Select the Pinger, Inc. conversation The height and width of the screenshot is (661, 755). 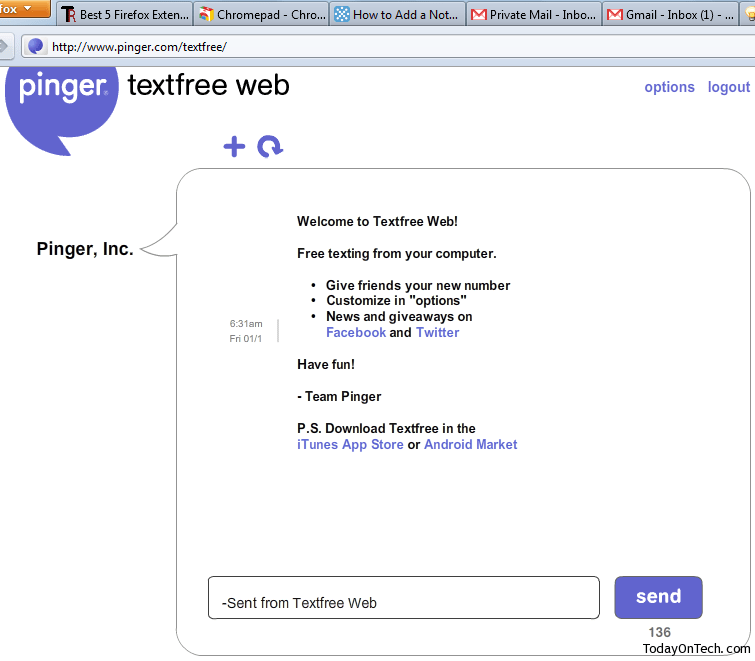85,249
